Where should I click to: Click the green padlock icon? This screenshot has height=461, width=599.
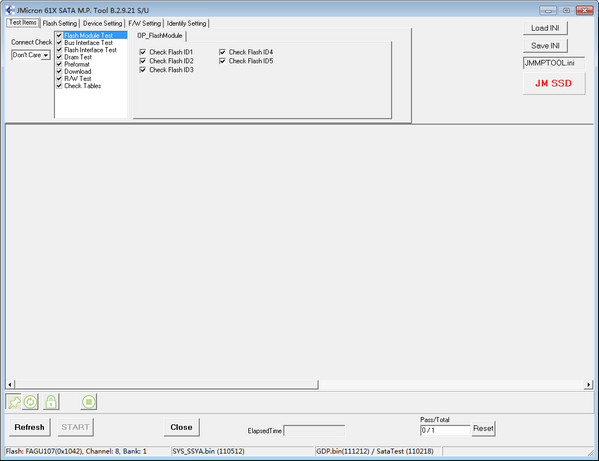coord(51,402)
